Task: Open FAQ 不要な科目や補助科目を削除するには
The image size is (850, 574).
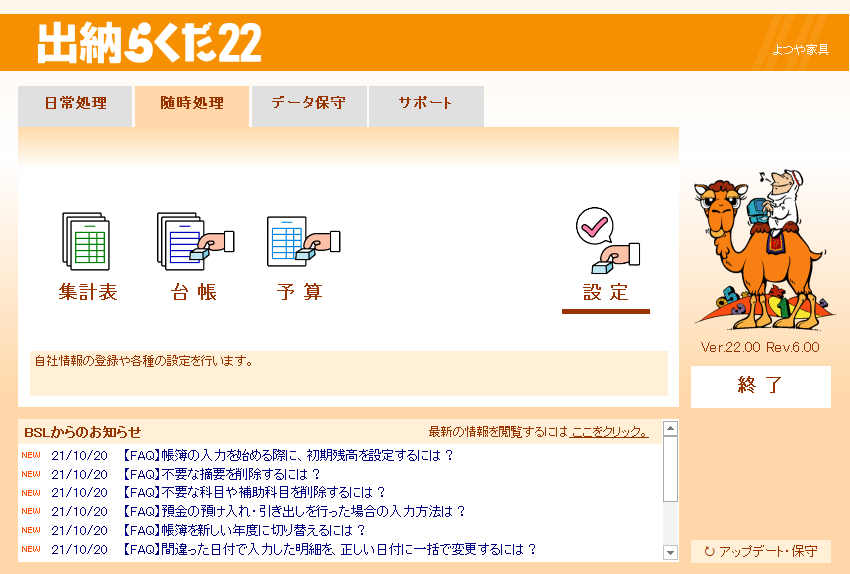Action: click(x=253, y=492)
